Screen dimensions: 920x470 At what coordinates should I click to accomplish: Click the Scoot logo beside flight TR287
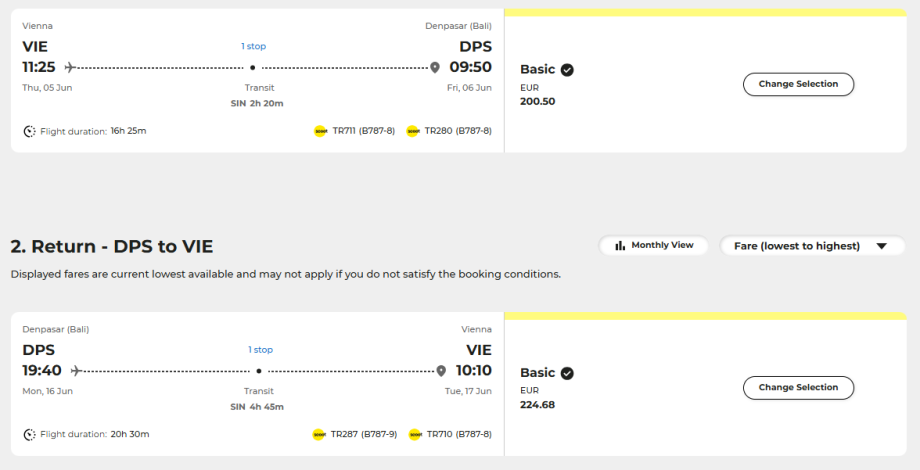click(320, 435)
